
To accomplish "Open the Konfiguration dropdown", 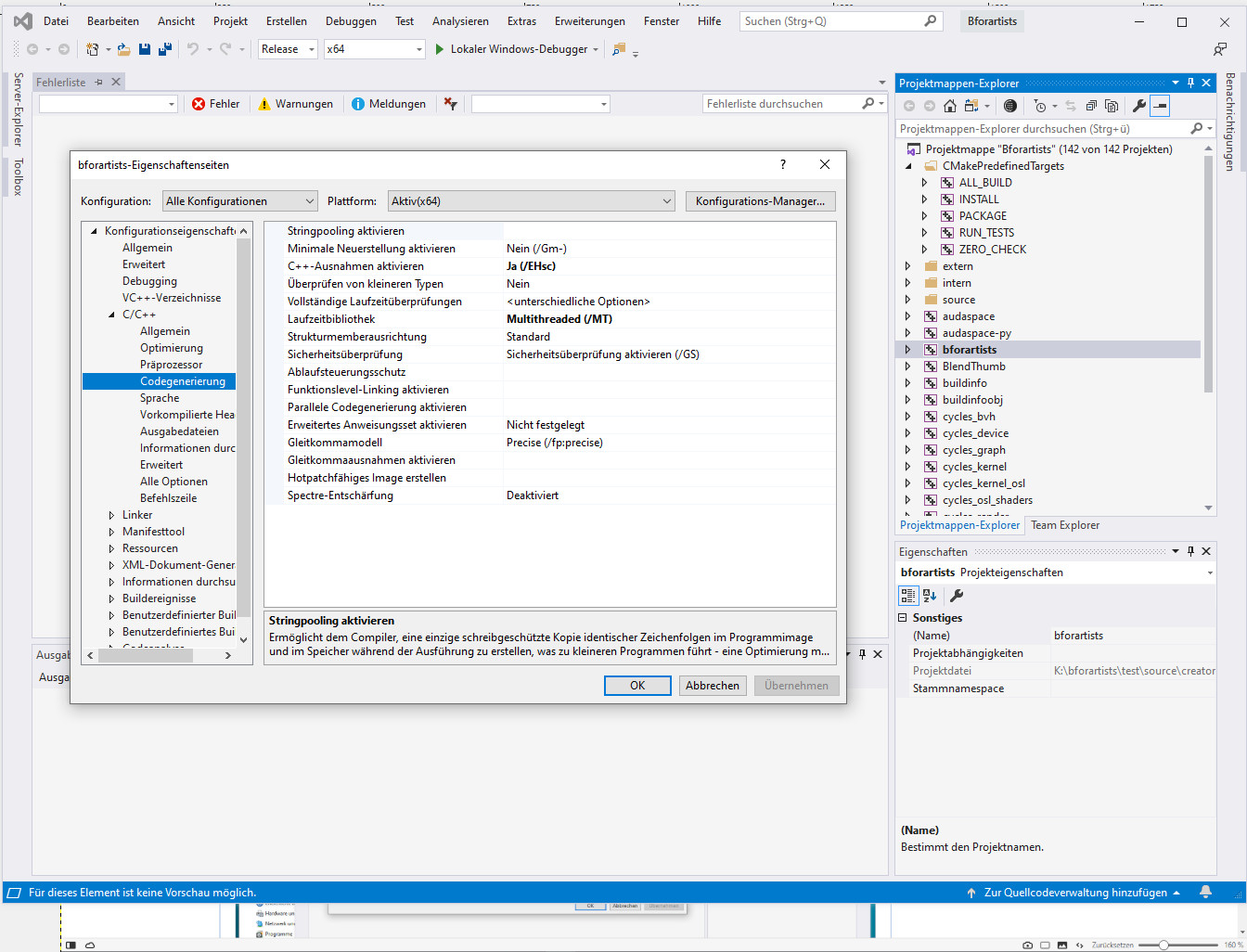I will [x=240, y=201].
